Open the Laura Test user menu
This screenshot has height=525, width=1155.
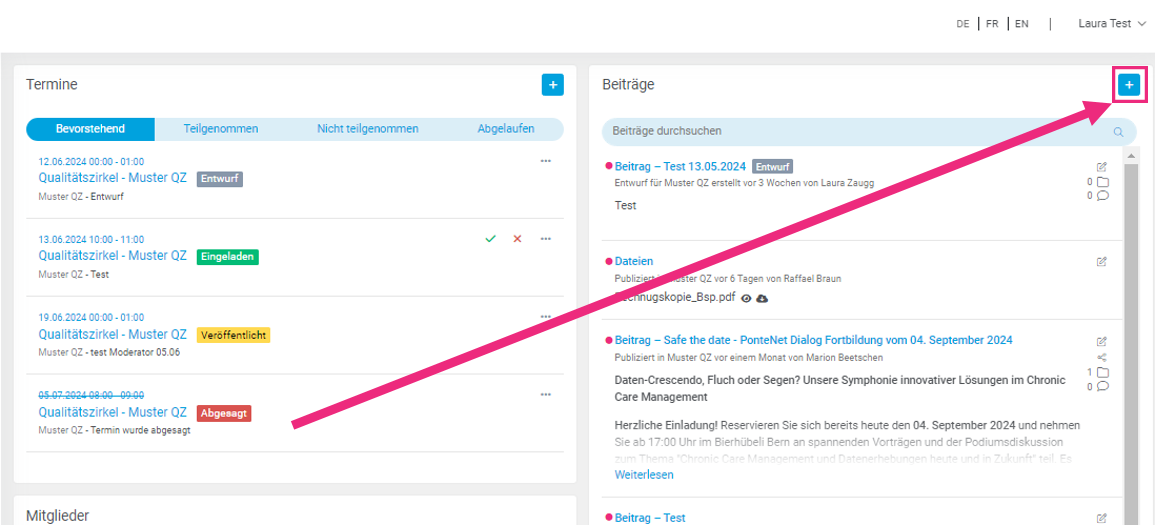[1112, 24]
